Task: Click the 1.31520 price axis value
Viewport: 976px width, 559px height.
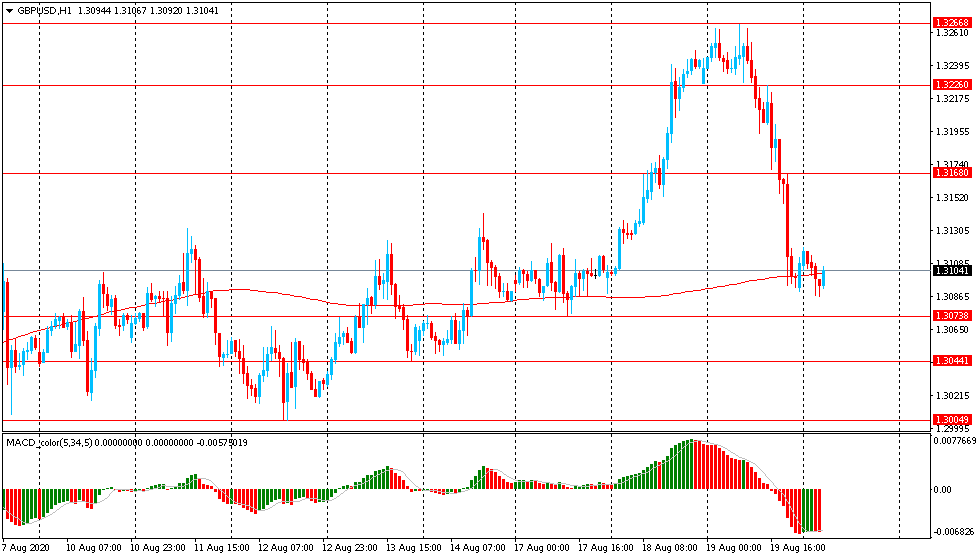Action: pos(953,198)
